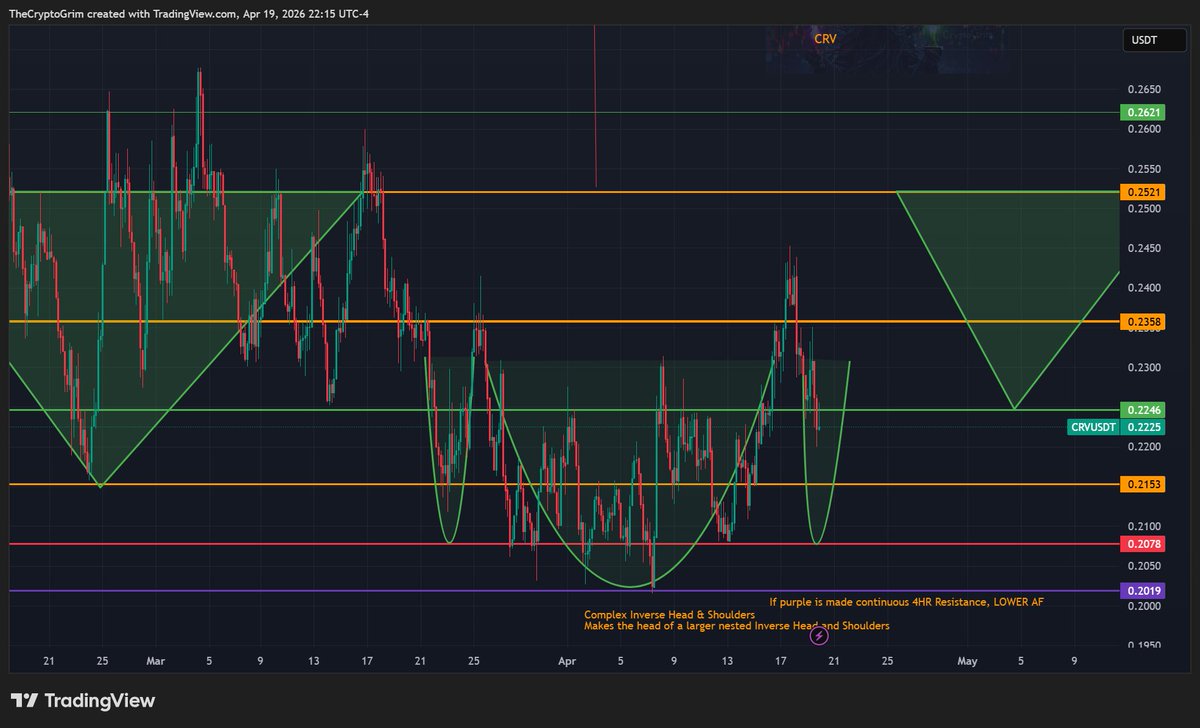Click the CRVUSDT 0.2225 current price tag
The width and height of the screenshot is (1200, 728).
click(x=1116, y=427)
